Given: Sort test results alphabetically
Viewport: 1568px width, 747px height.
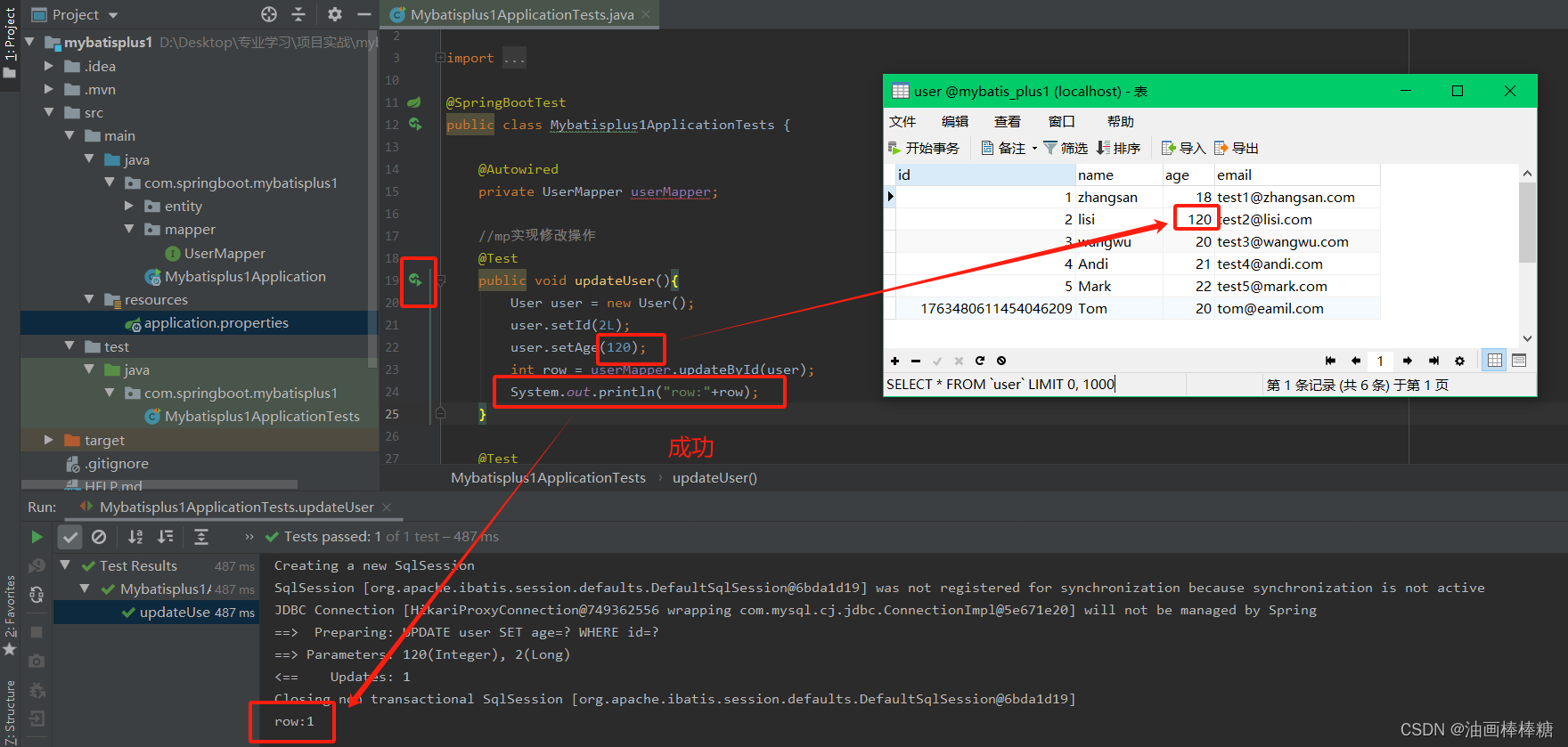Looking at the screenshot, I should (135, 537).
